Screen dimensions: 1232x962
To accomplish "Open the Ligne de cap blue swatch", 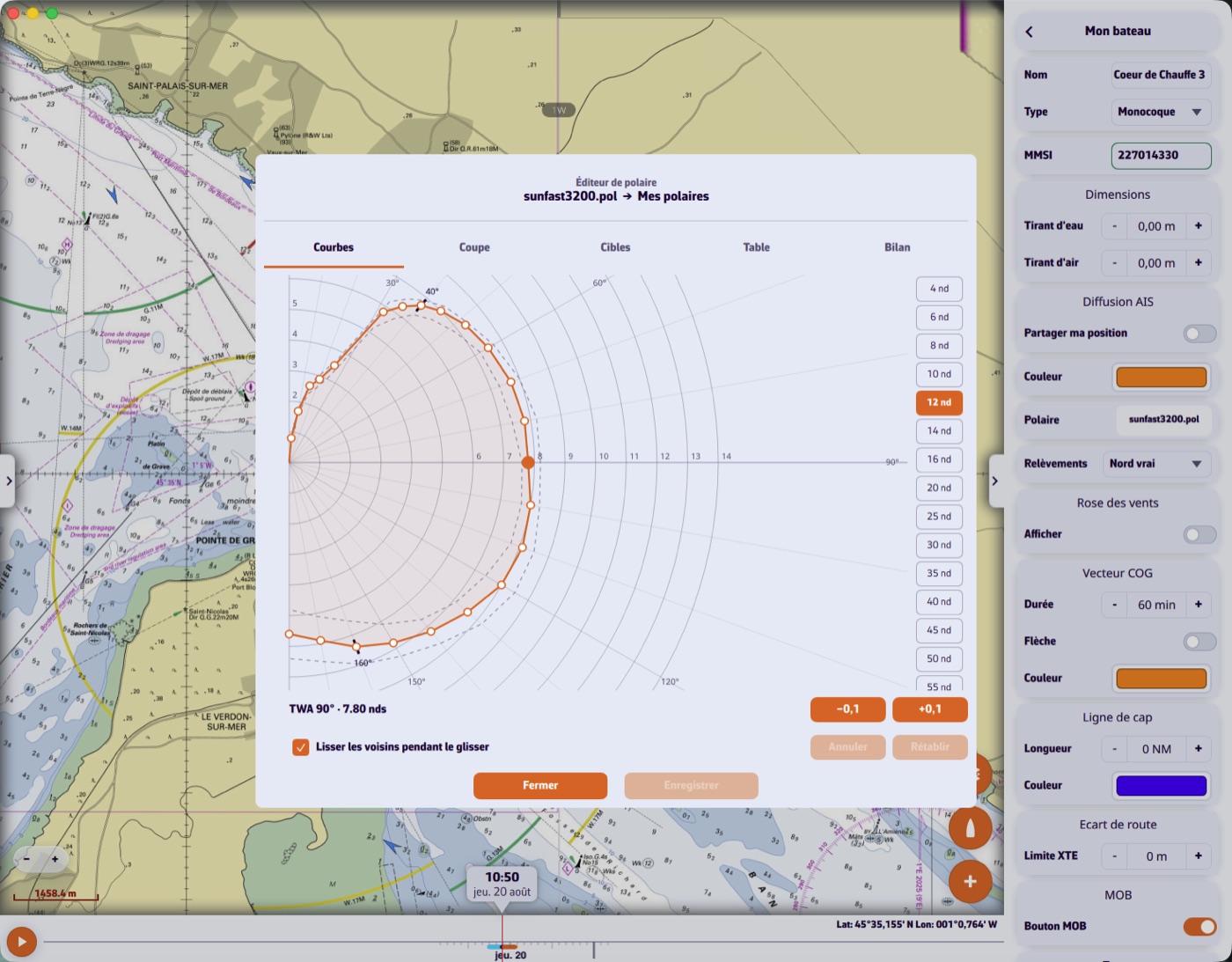I will tap(1162, 786).
